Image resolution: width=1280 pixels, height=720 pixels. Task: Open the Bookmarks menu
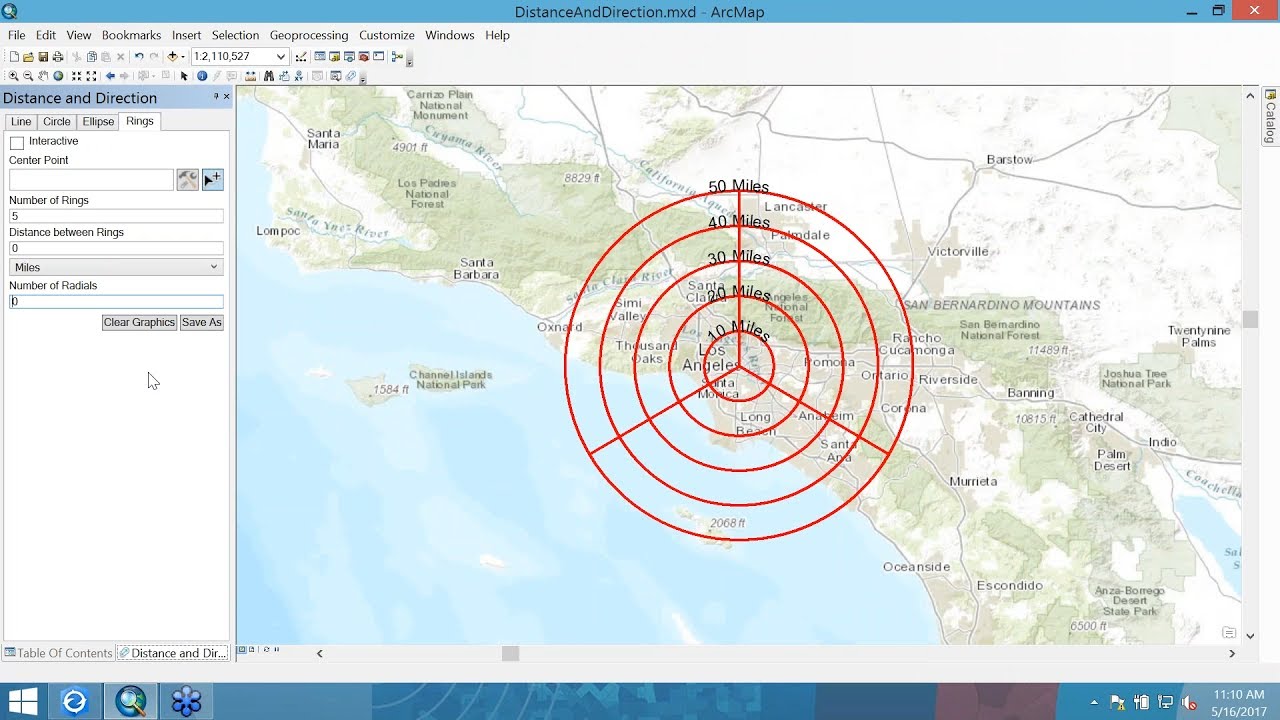(x=131, y=35)
